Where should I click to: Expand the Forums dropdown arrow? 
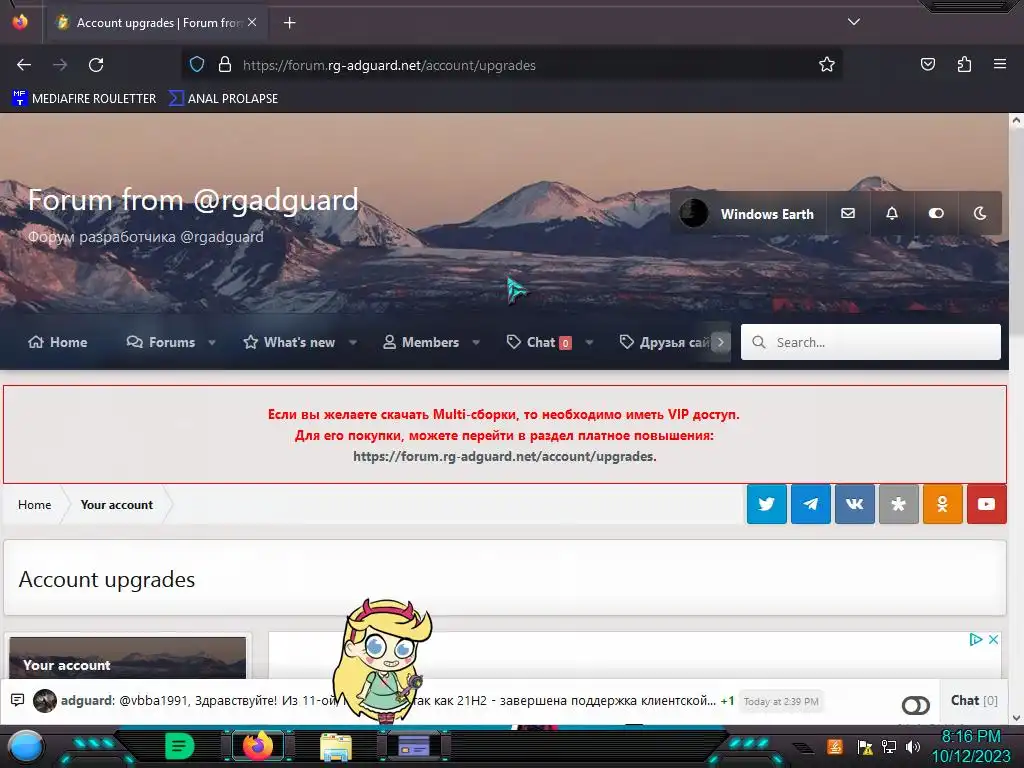coord(212,342)
